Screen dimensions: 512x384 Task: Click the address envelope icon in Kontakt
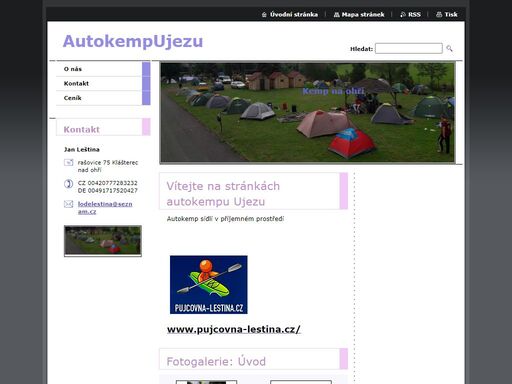tap(68, 163)
